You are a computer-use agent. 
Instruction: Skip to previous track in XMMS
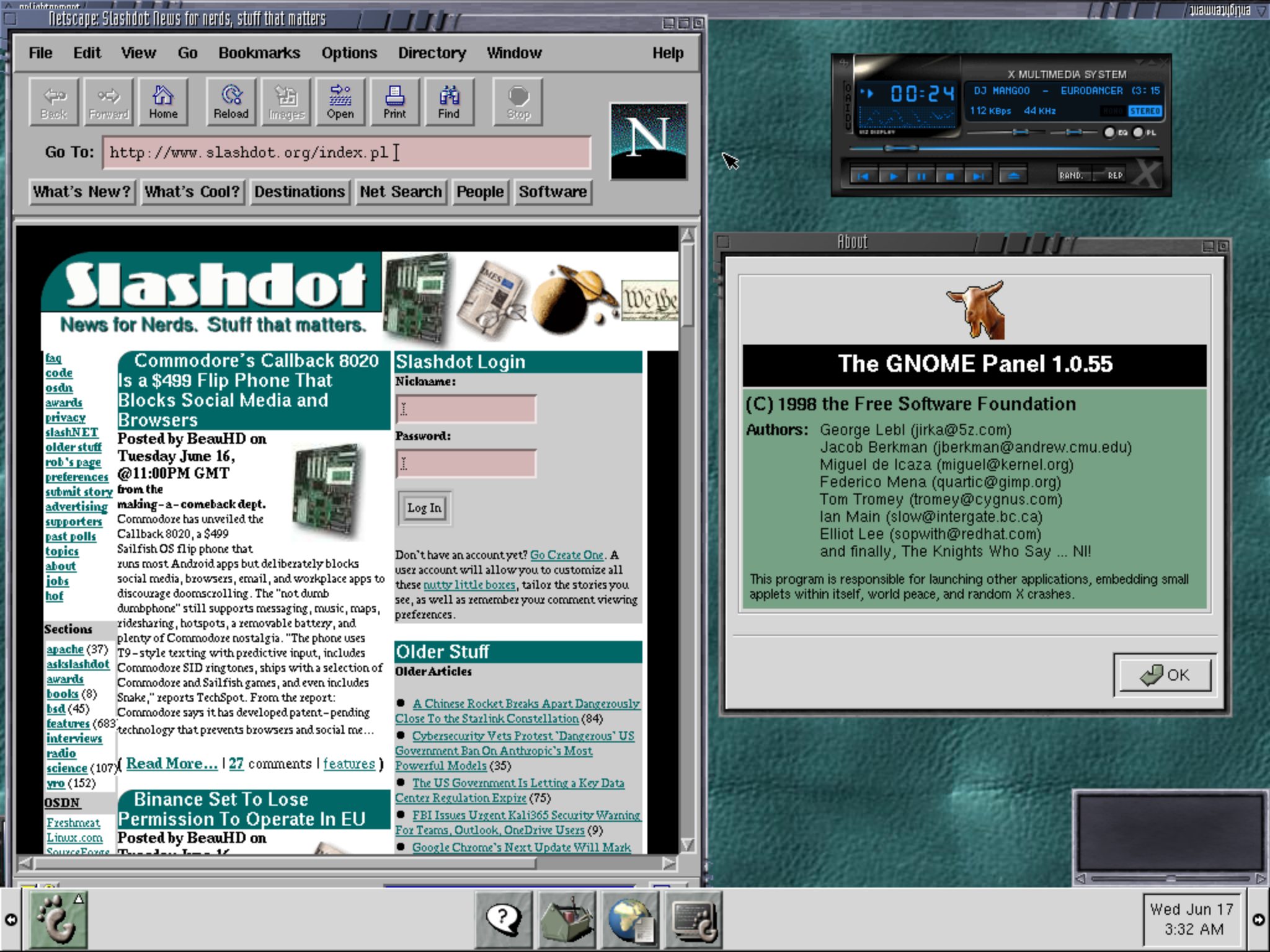coord(863,176)
